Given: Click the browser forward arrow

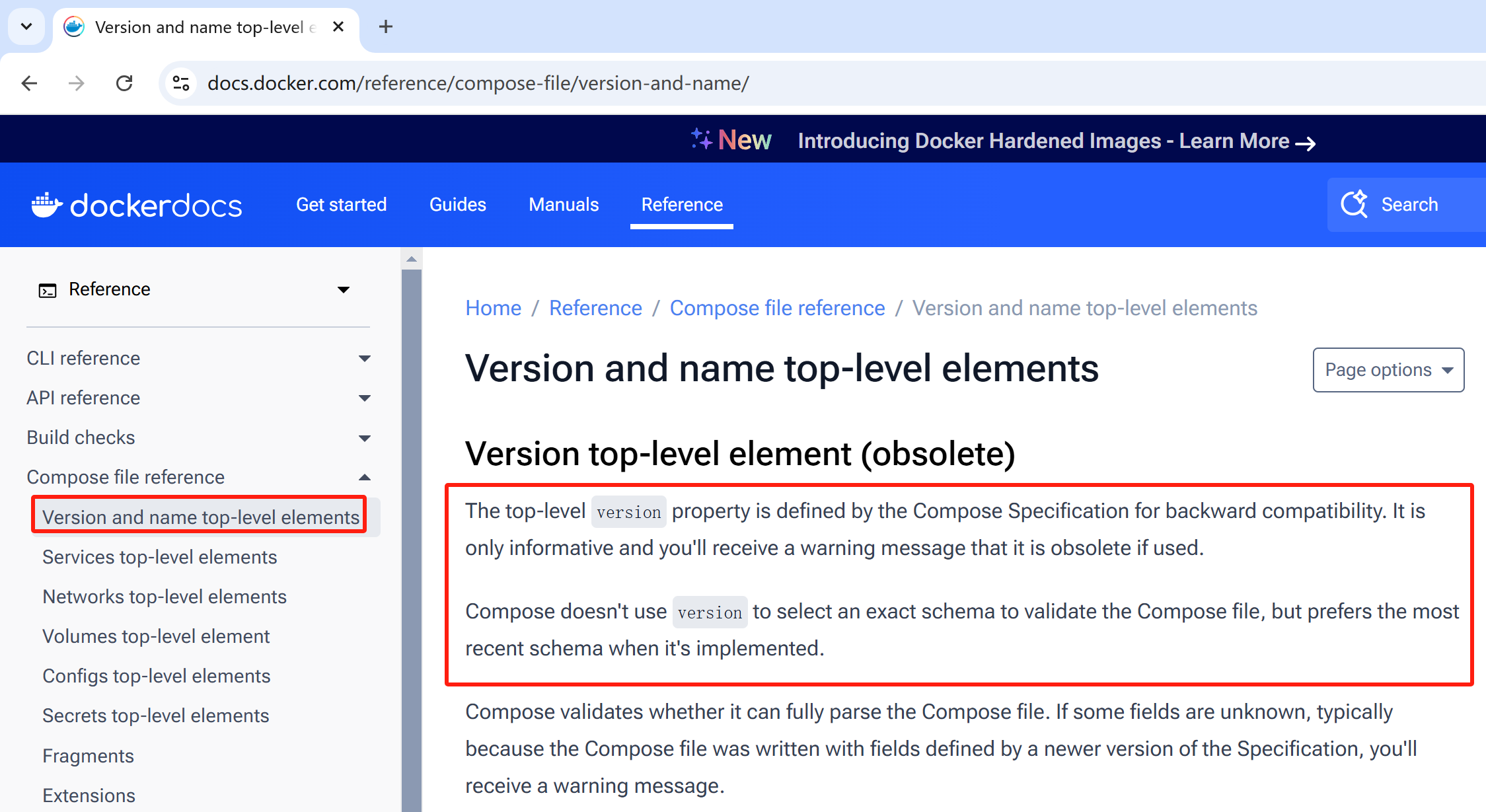Looking at the screenshot, I should 77,83.
